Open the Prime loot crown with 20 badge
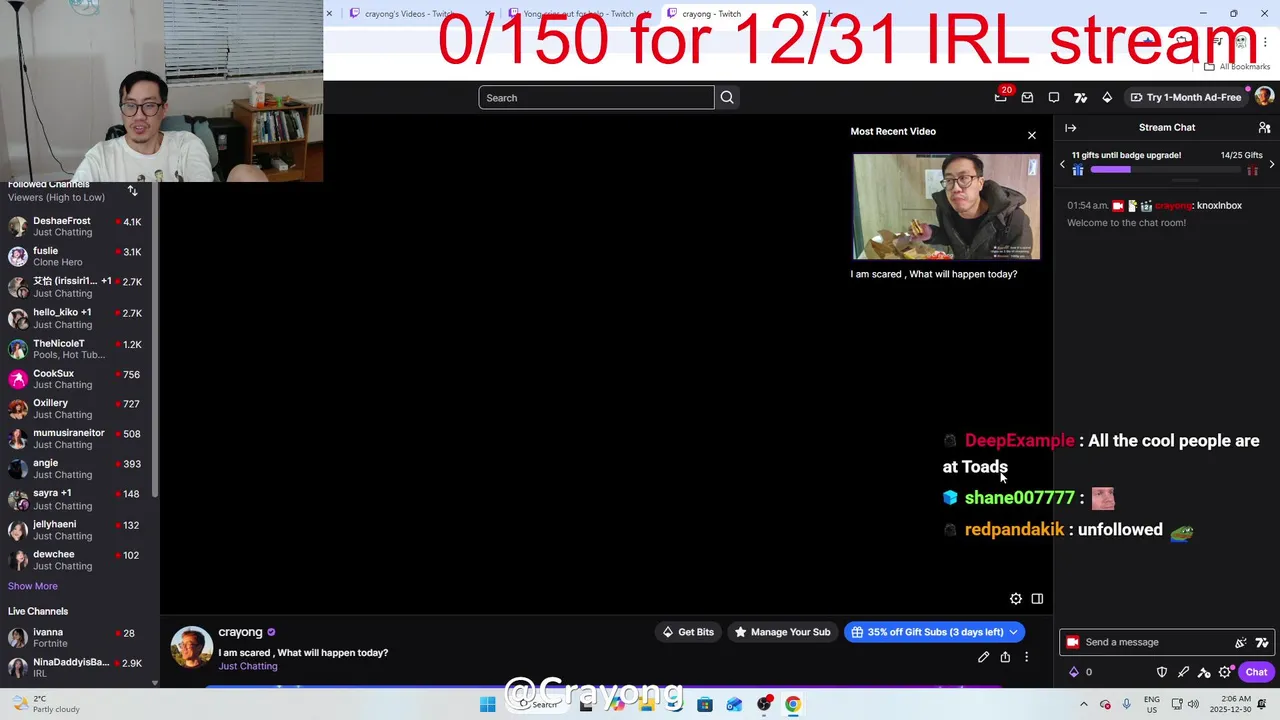Image resolution: width=1280 pixels, height=720 pixels. click(1001, 97)
